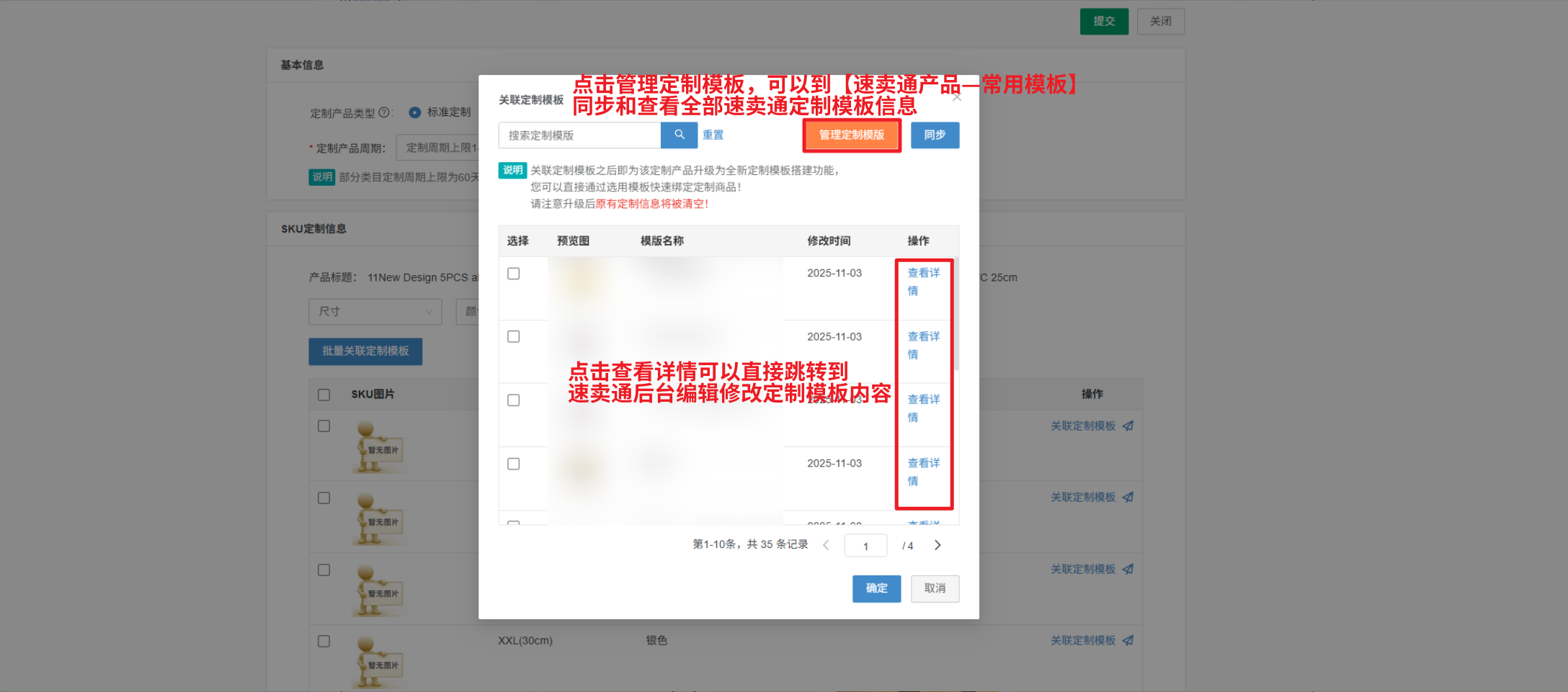Click the SKU image thumbnail in the XXL(30cm) row

coord(378,661)
